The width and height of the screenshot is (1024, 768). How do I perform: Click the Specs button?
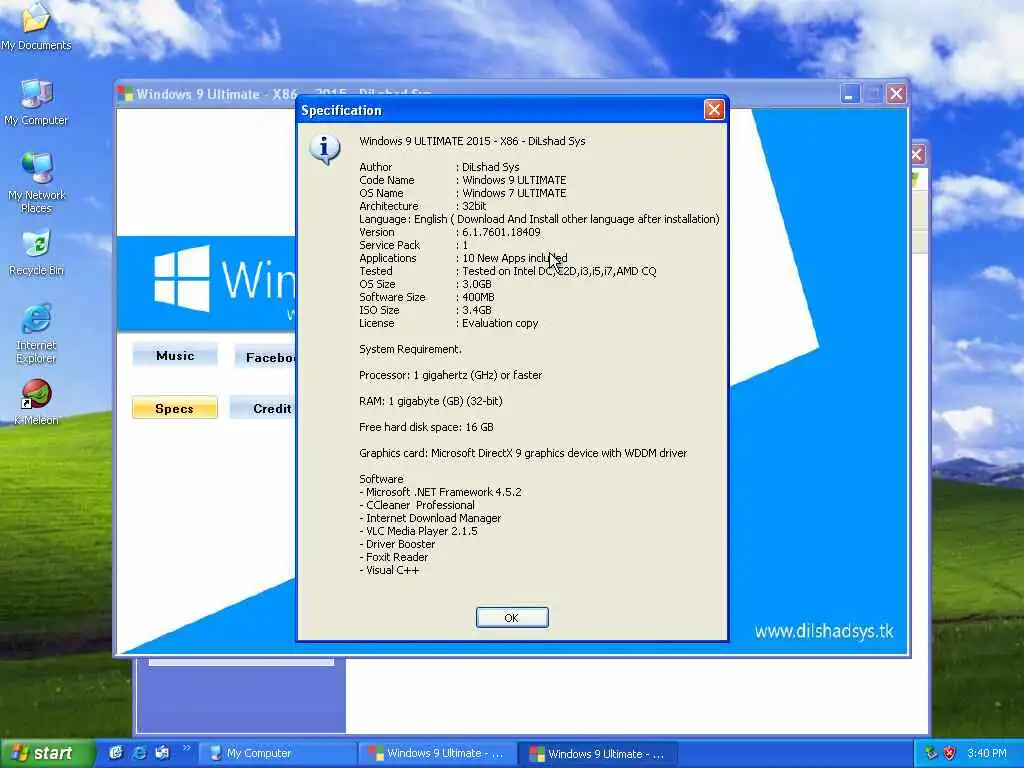pos(174,408)
